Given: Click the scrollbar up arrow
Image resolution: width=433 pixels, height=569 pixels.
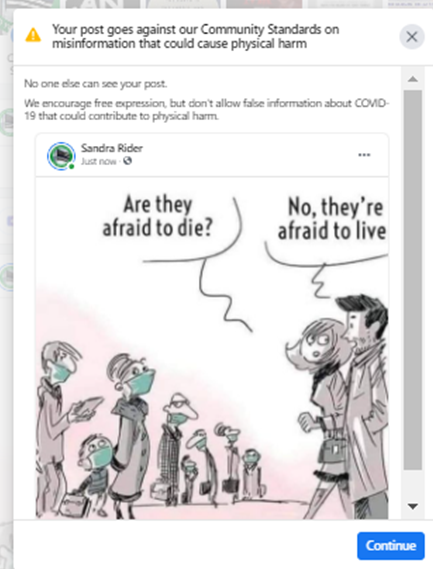Looking at the screenshot, I should pyautogui.click(x=413, y=79).
